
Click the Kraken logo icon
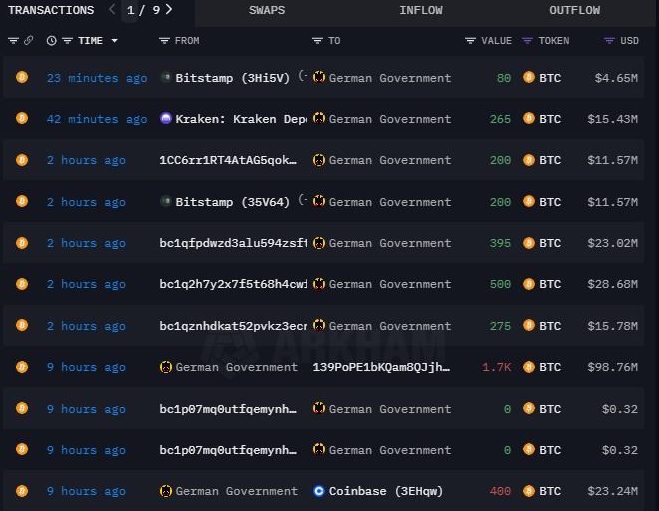(x=166, y=119)
